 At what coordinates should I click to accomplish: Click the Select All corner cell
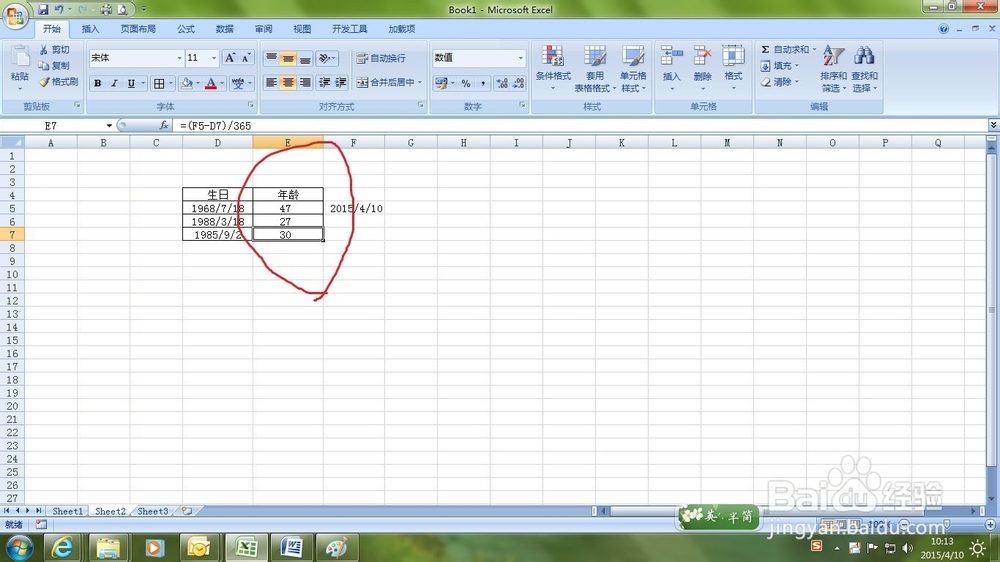click(x=12, y=142)
